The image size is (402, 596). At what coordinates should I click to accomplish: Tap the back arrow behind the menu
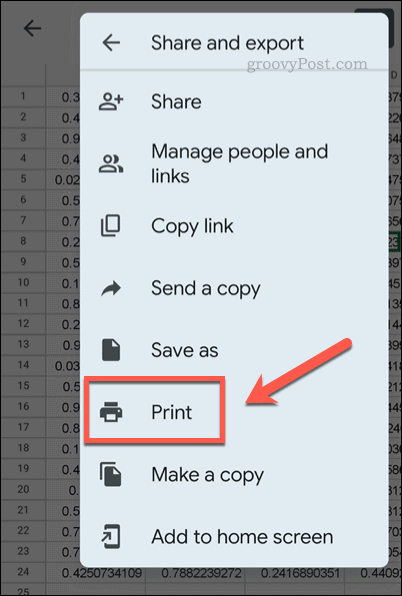coord(32,29)
